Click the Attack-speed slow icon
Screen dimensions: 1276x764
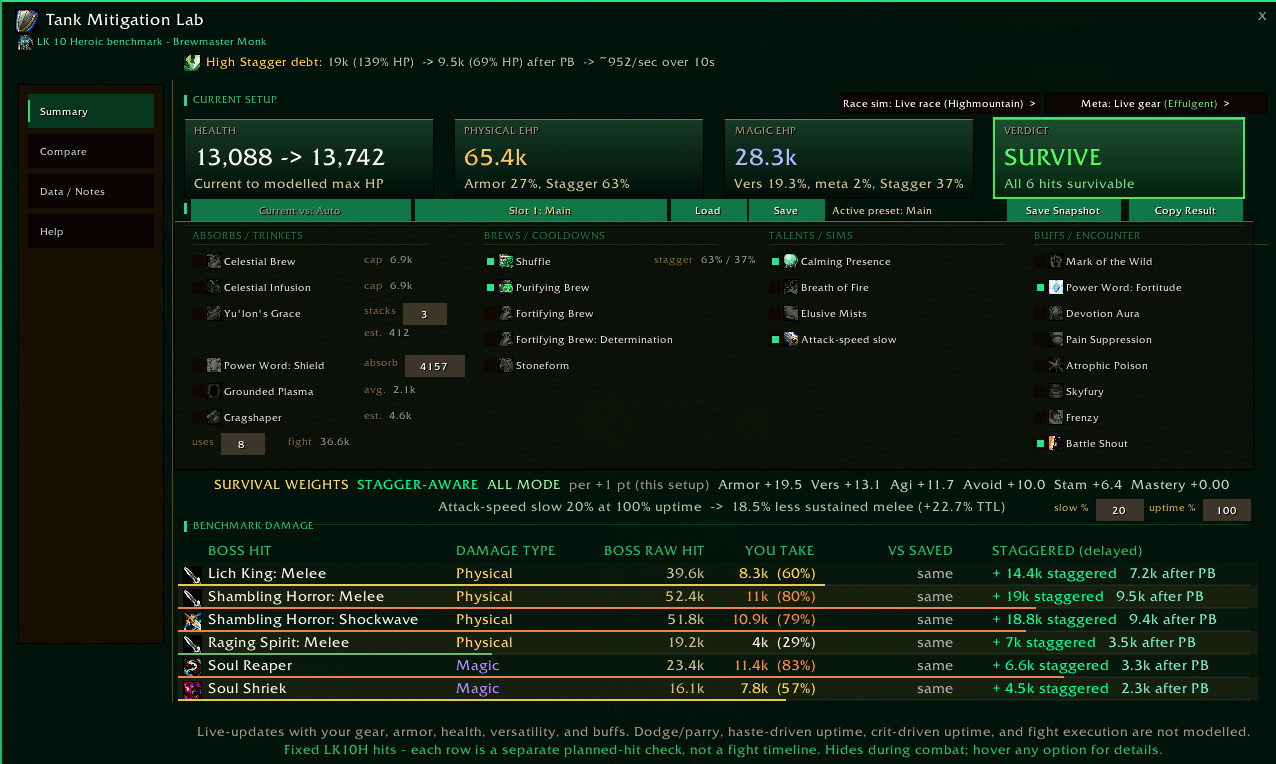pos(791,339)
